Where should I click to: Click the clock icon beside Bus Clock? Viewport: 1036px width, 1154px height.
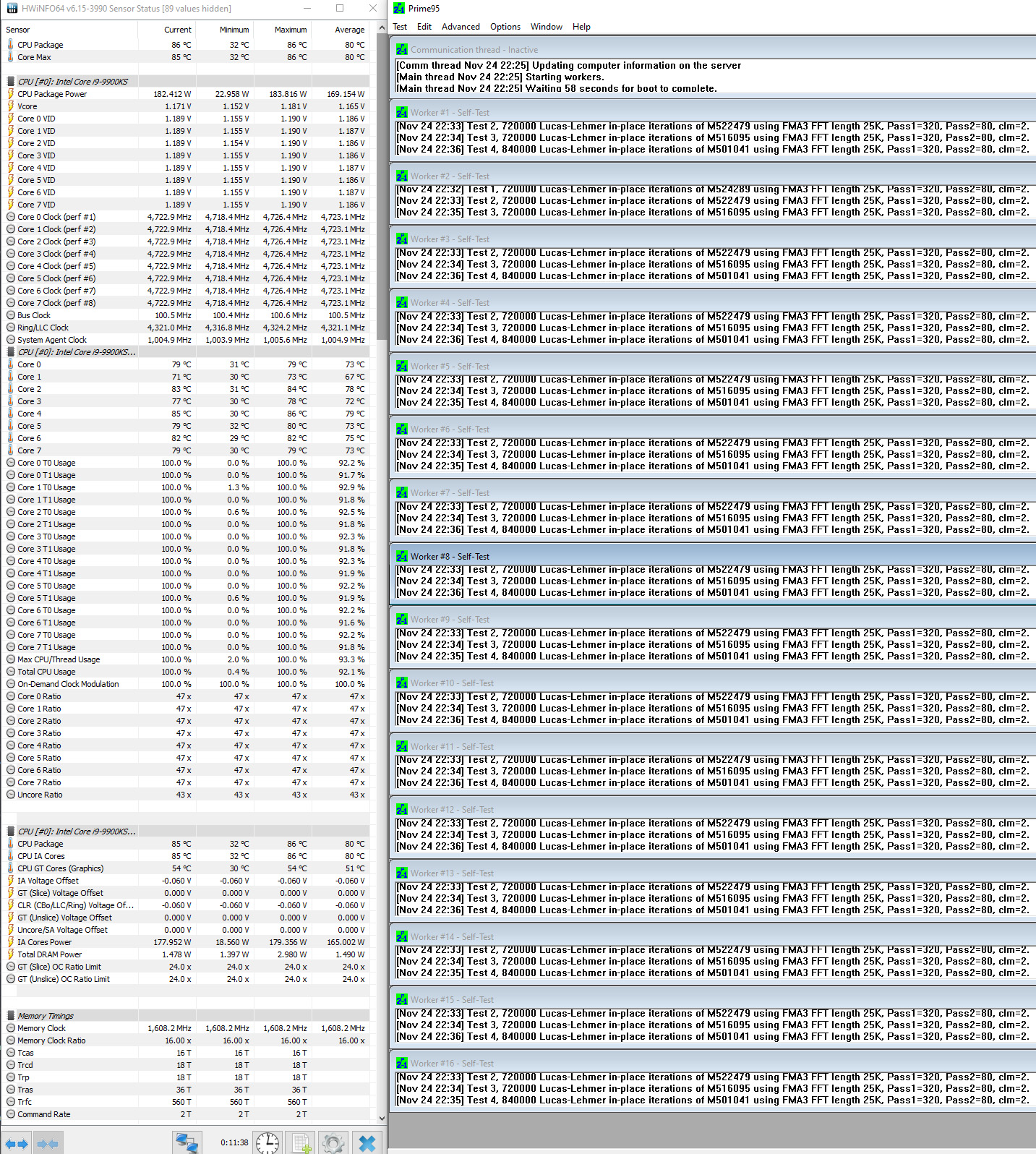pos(11,315)
